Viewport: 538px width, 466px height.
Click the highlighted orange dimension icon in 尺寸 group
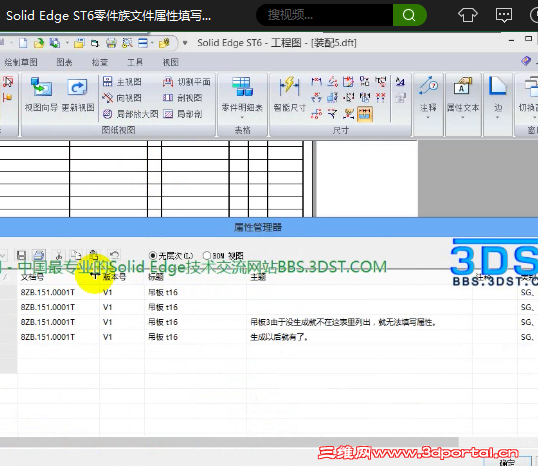point(365,114)
